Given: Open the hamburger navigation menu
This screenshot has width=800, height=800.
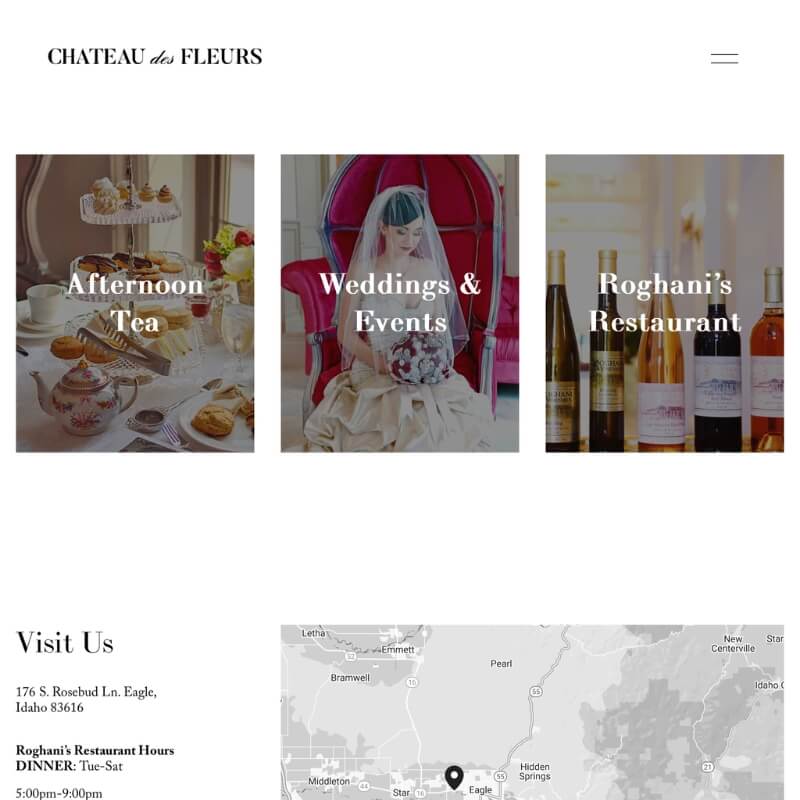Looking at the screenshot, I should pyautogui.click(x=724, y=58).
